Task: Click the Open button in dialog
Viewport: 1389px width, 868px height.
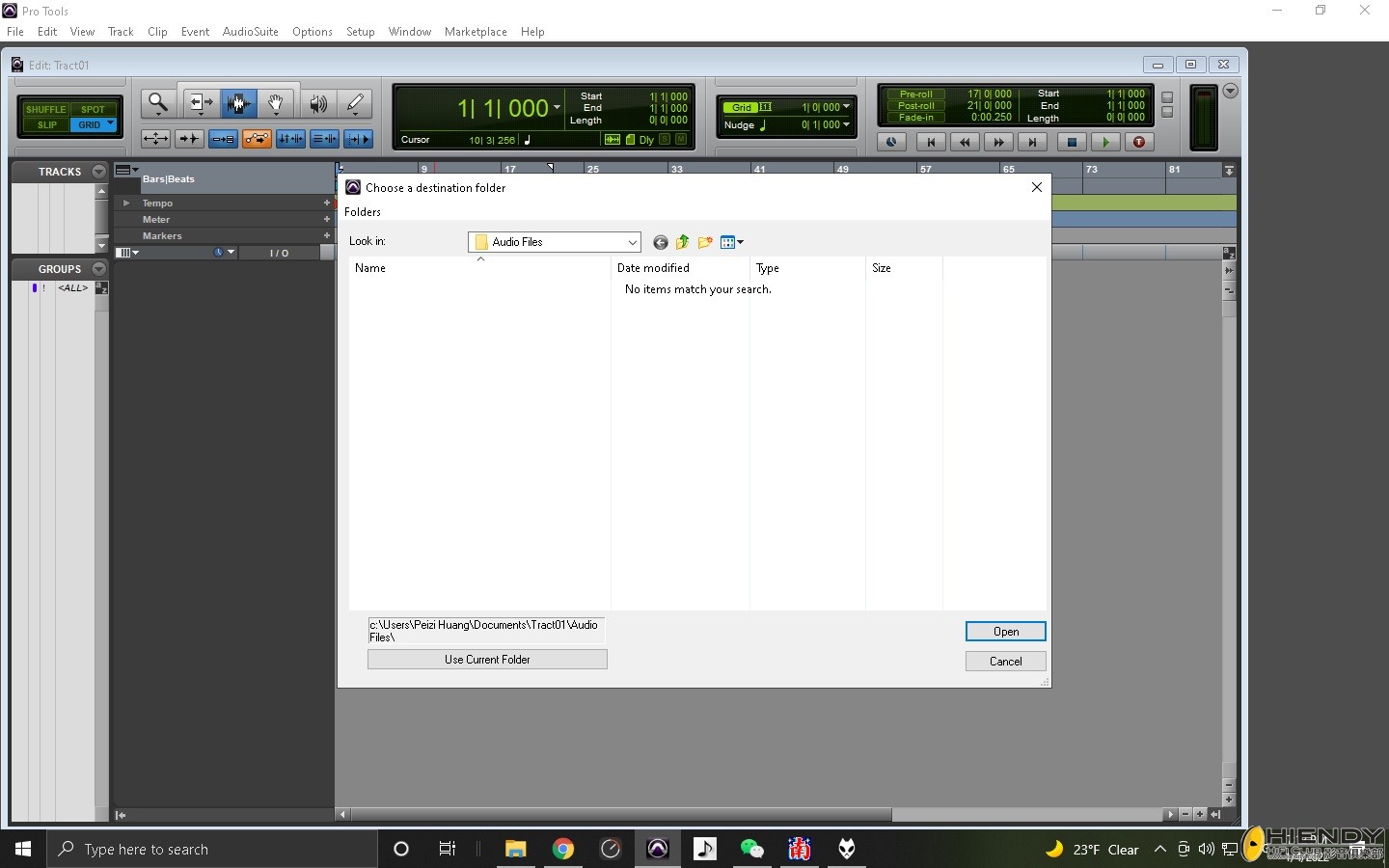Action: point(1006,632)
